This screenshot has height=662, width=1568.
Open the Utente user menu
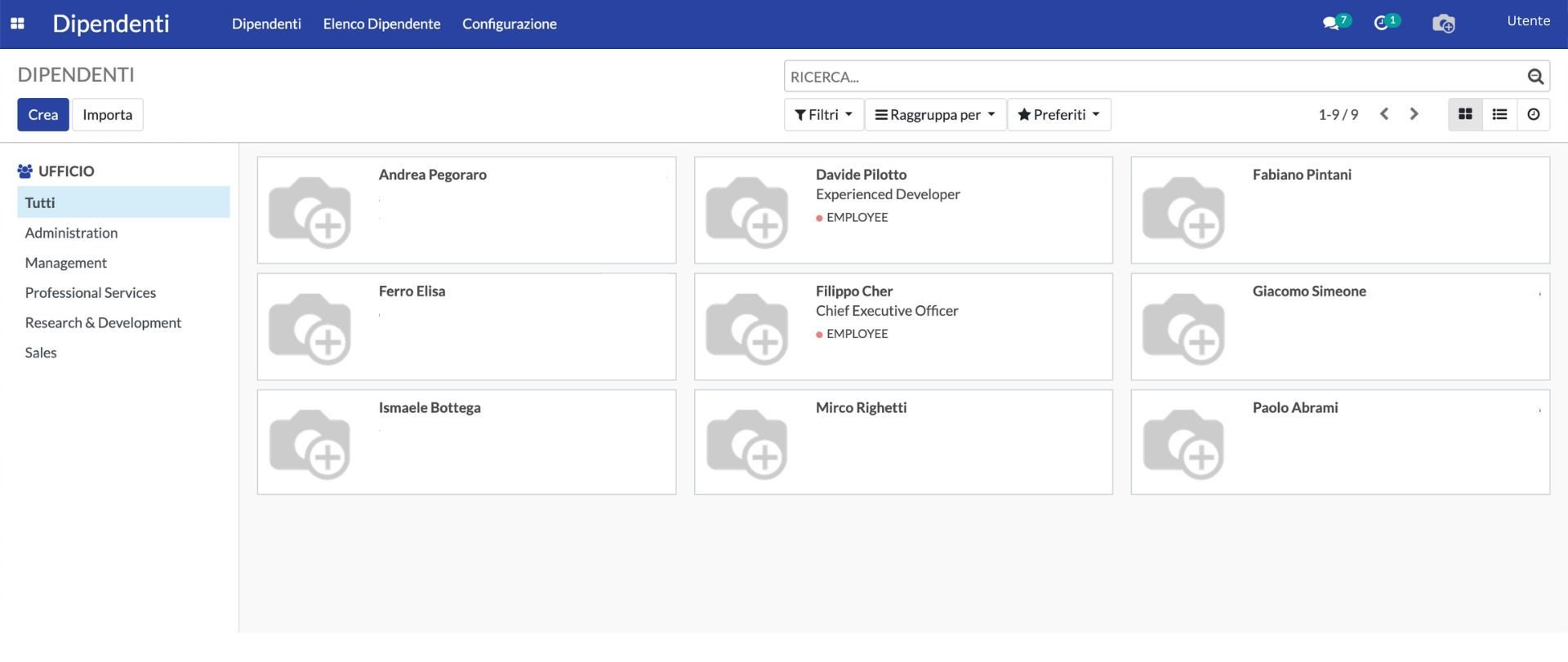pyautogui.click(x=1528, y=21)
